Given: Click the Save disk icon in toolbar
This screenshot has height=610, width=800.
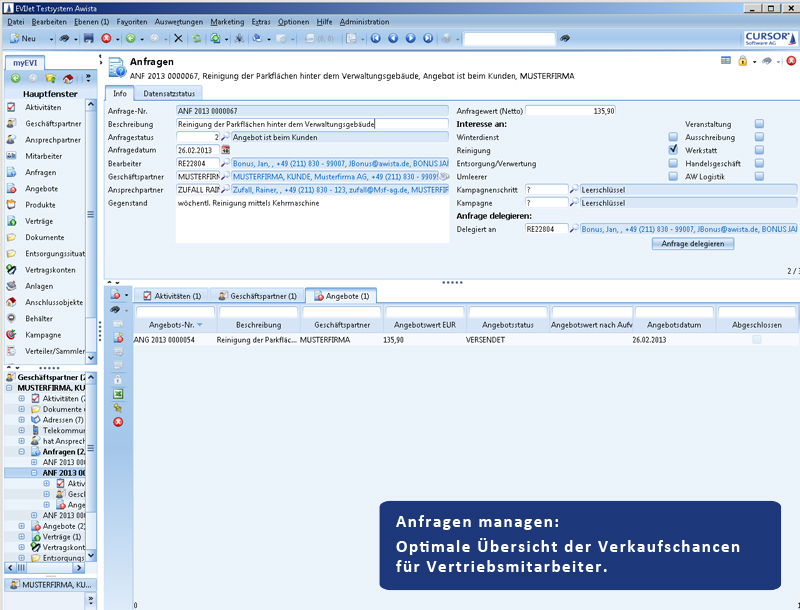Looking at the screenshot, I should [89, 38].
